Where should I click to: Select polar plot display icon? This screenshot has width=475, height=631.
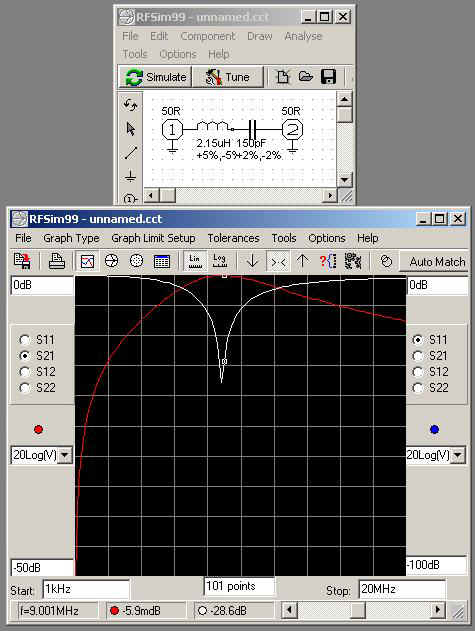136,261
